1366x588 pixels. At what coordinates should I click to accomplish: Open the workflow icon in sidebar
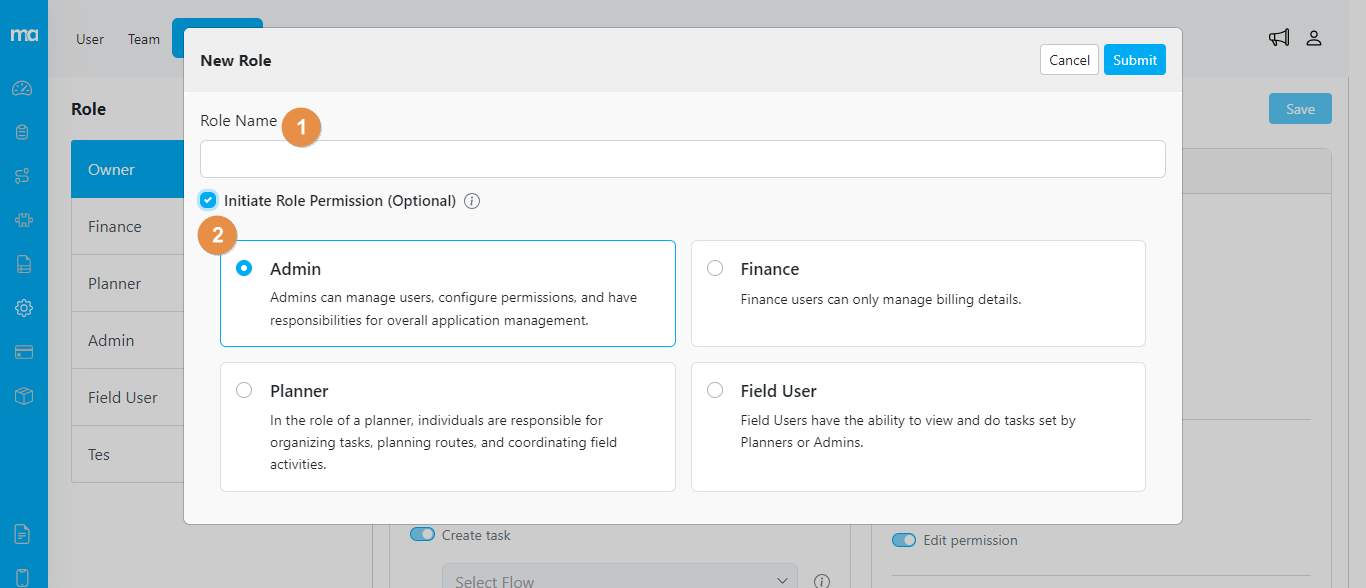pyautogui.click(x=23, y=176)
